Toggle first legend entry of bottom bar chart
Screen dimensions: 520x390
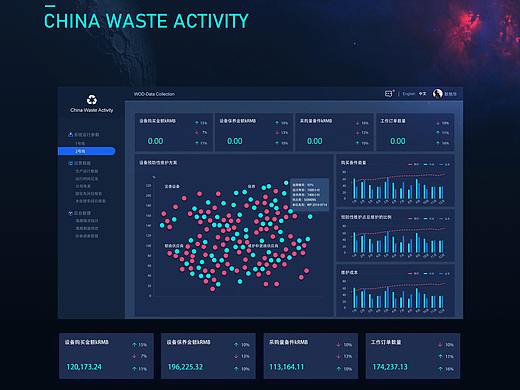[x=414, y=274]
